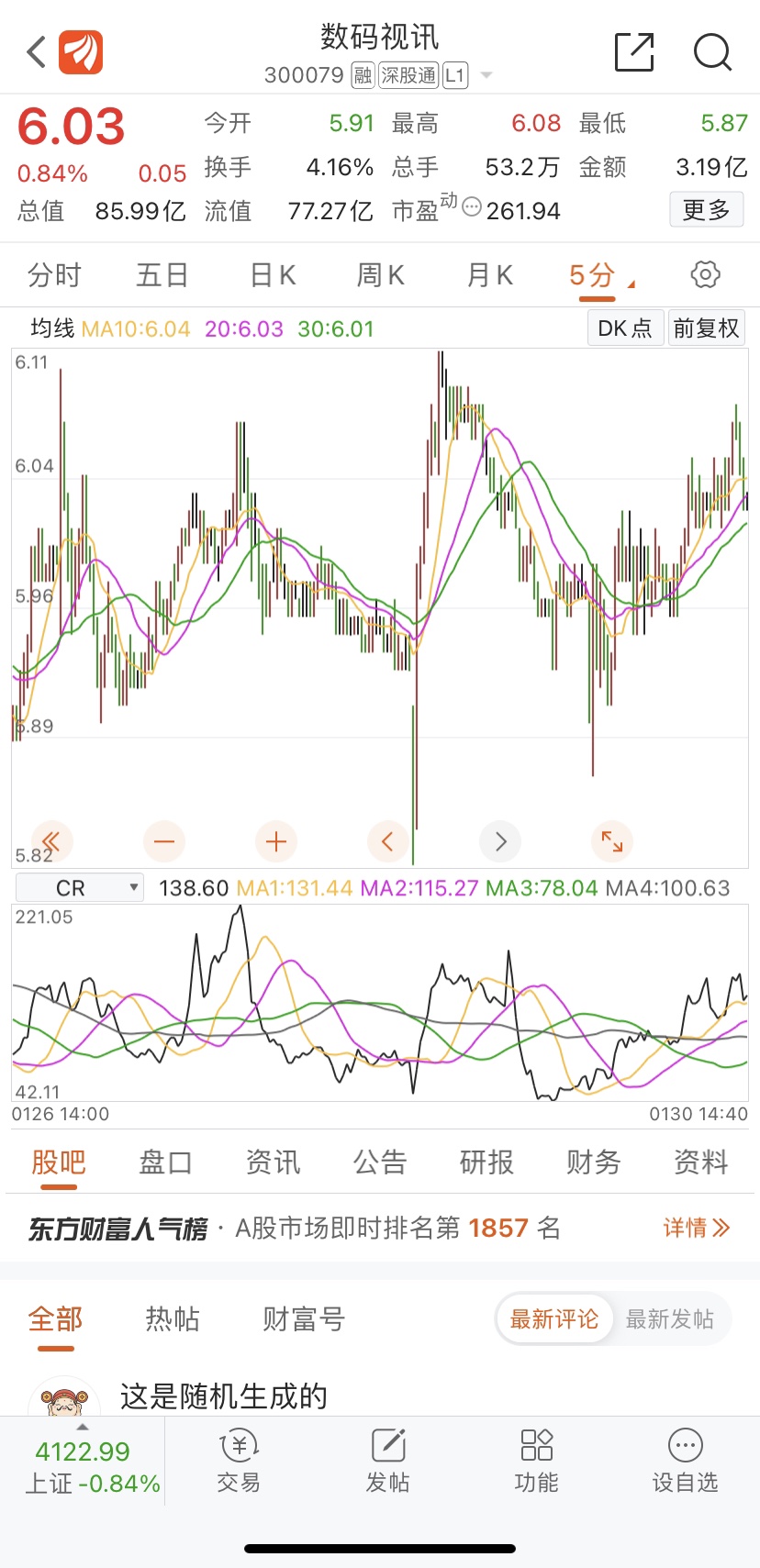This screenshot has height=1568, width=760.
Task: Tap the back arrow
Action: 36,52
